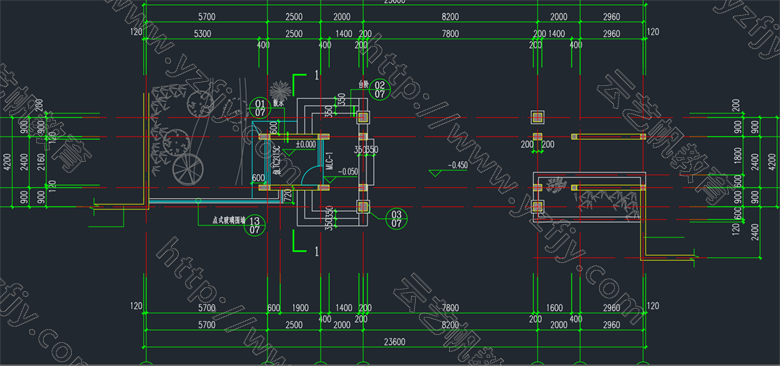Select the spiky palm plant symbol
Viewport: 780px width, 366px height.
click(280, 91)
